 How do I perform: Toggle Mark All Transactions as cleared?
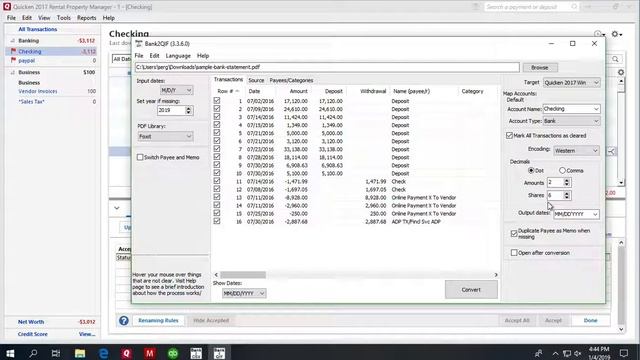coord(509,136)
